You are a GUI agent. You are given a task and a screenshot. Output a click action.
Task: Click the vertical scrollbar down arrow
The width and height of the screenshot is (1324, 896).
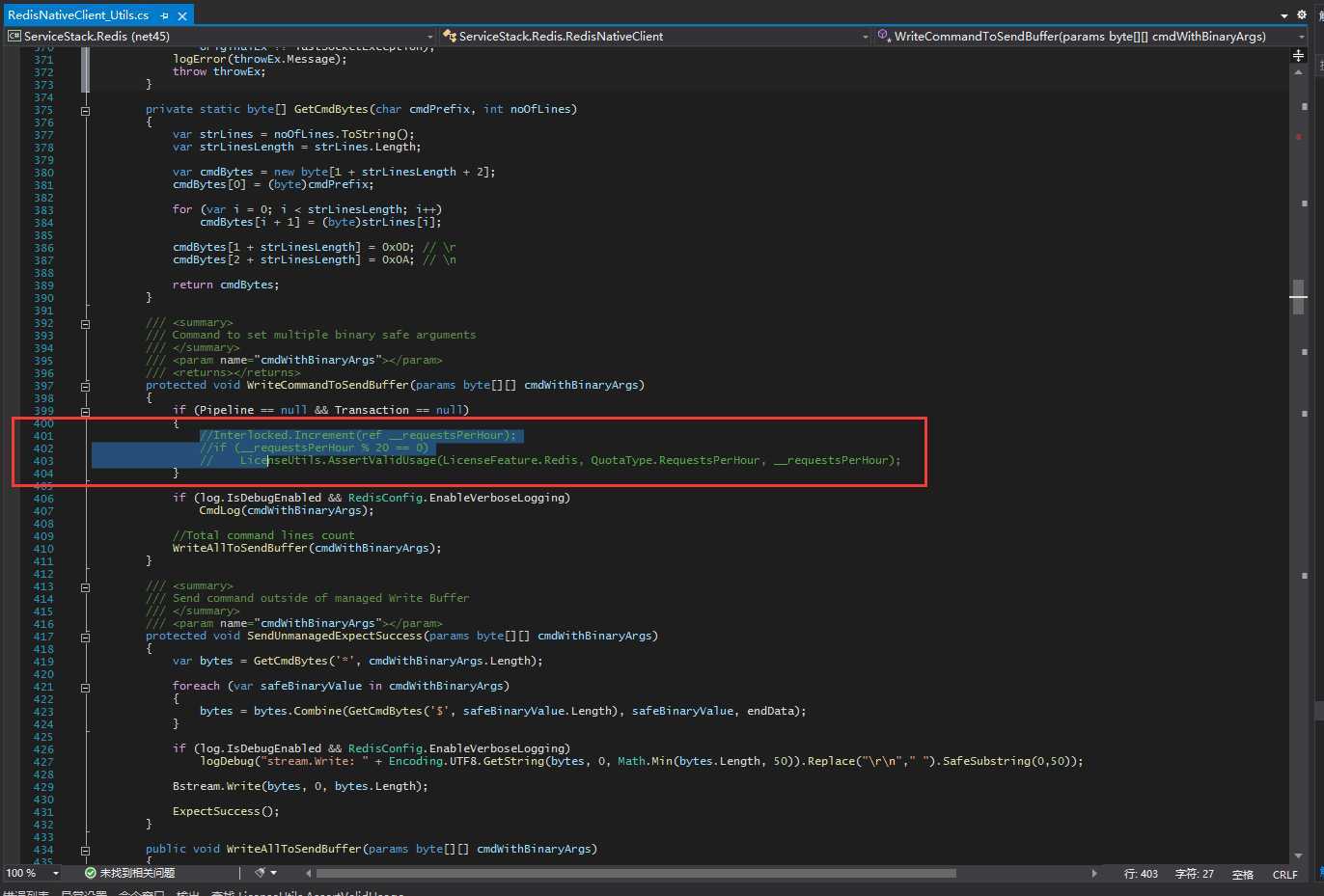[x=1298, y=856]
